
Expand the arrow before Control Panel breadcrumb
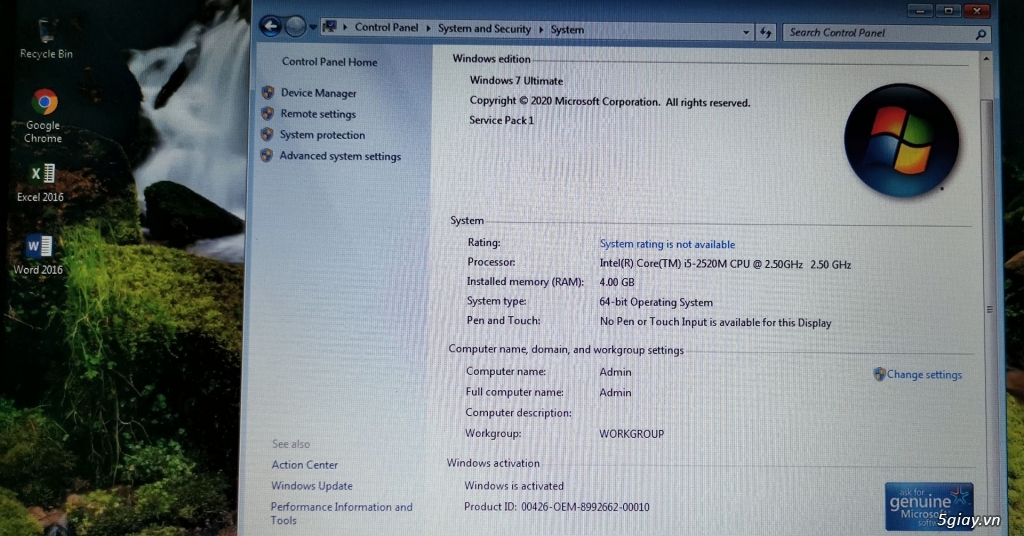tap(345, 27)
